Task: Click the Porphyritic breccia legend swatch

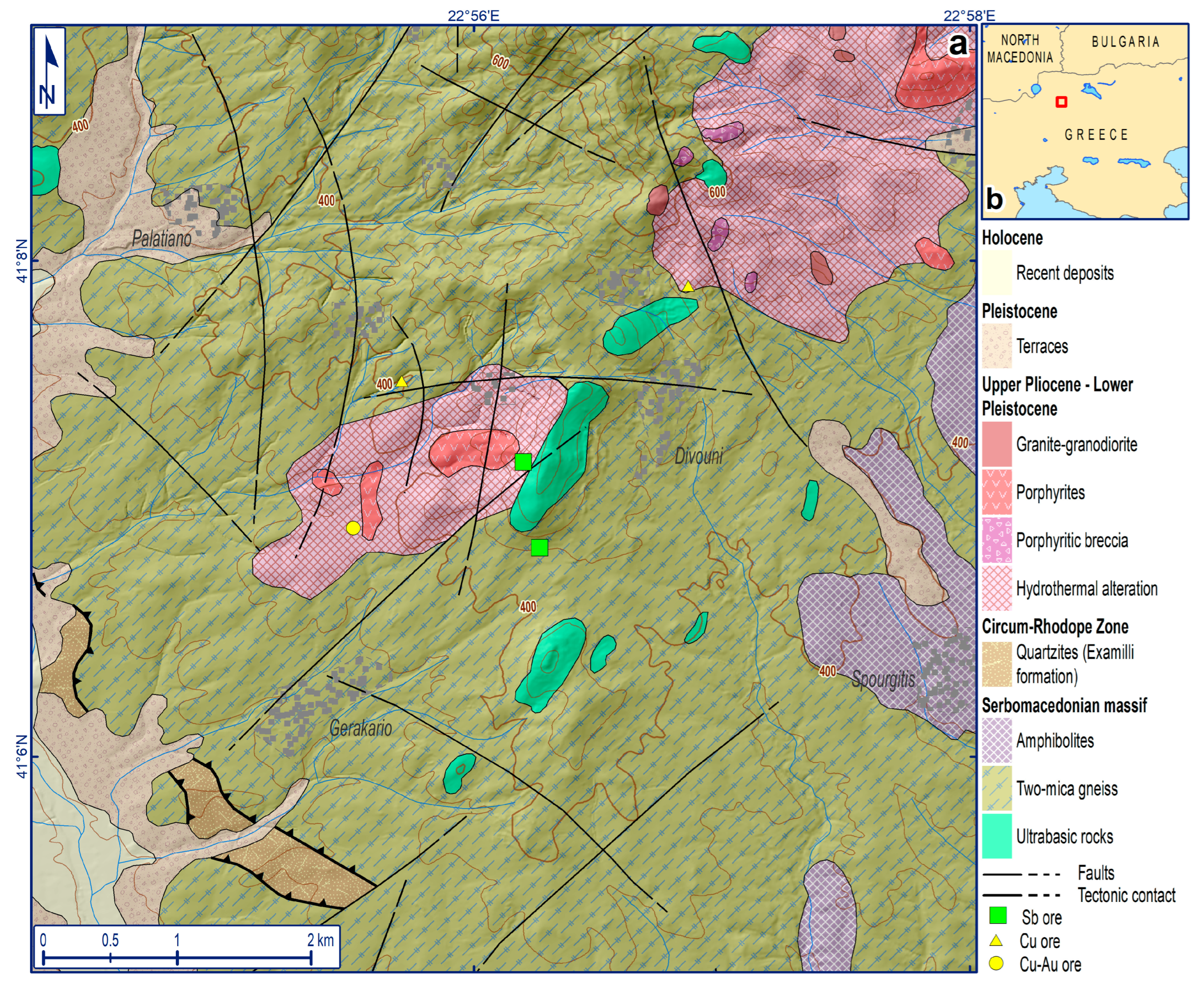Action: point(997,540)
